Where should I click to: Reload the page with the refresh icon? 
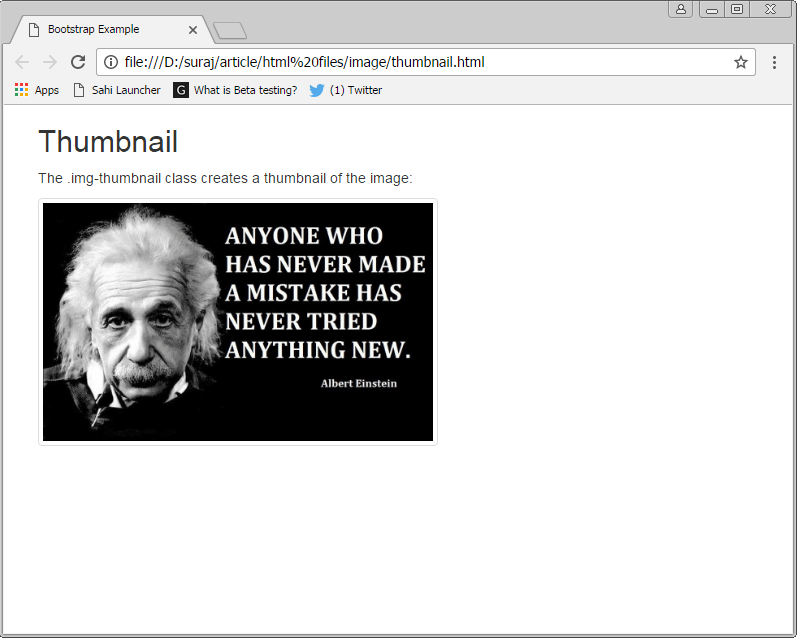(77, 62)
